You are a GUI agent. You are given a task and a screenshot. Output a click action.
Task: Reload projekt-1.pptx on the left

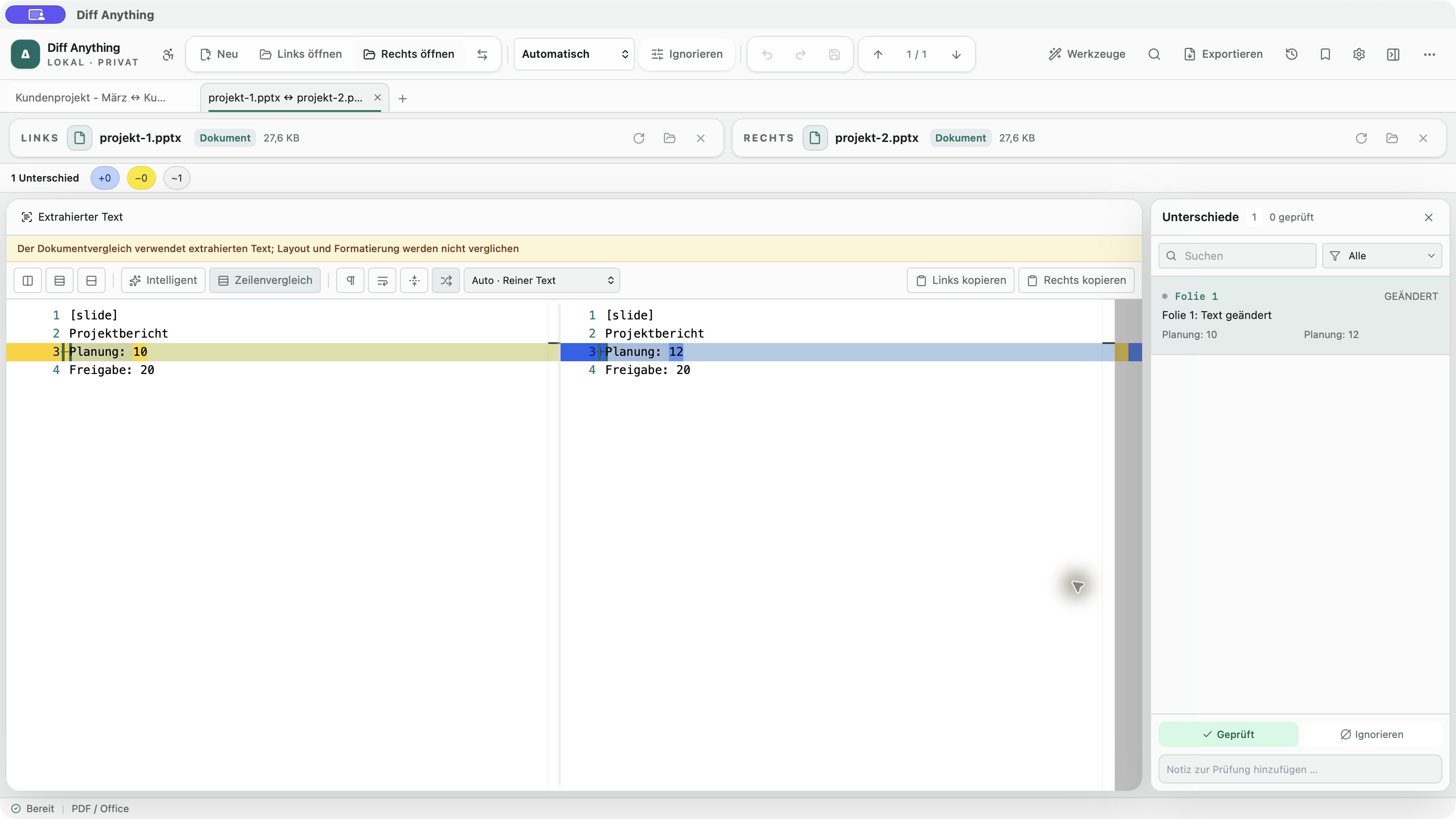pyautogui.click(x=639, y=138)
